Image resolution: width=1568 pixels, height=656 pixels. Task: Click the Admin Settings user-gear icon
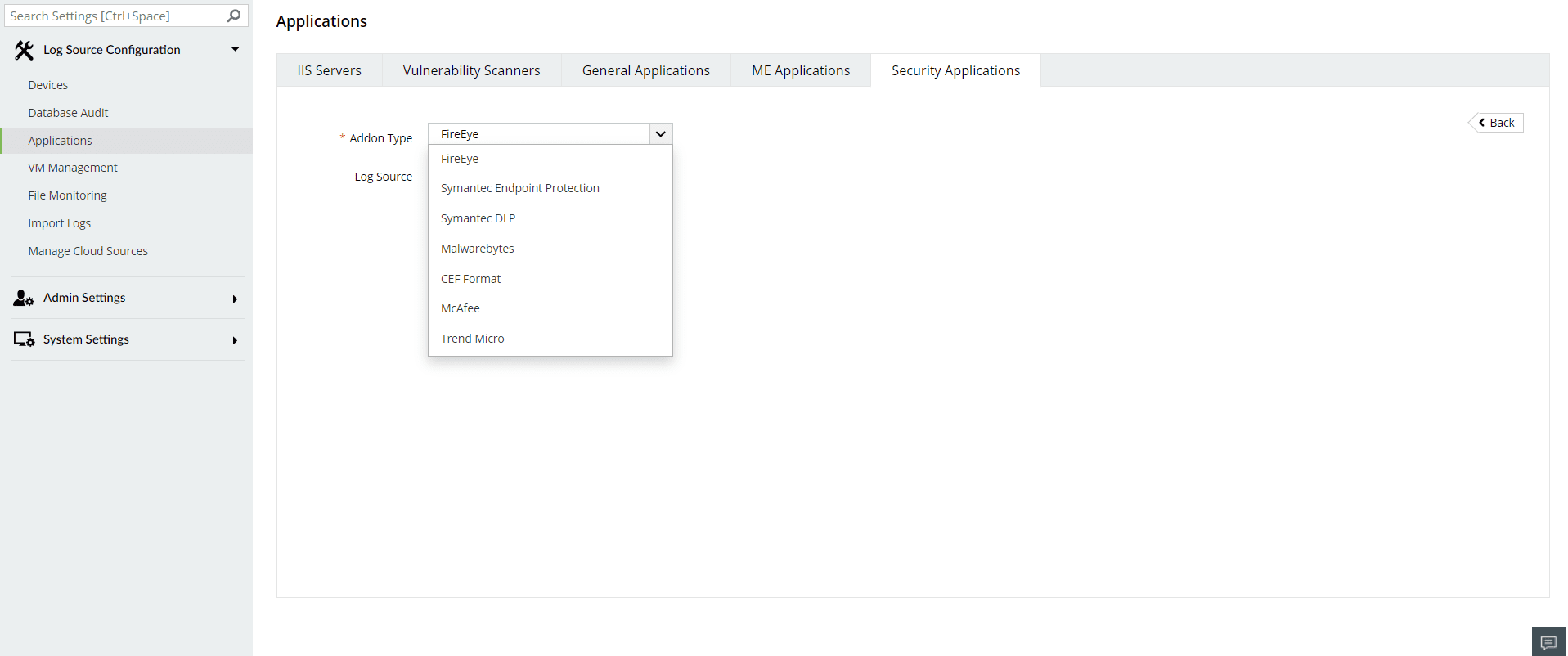coord(24,299)
